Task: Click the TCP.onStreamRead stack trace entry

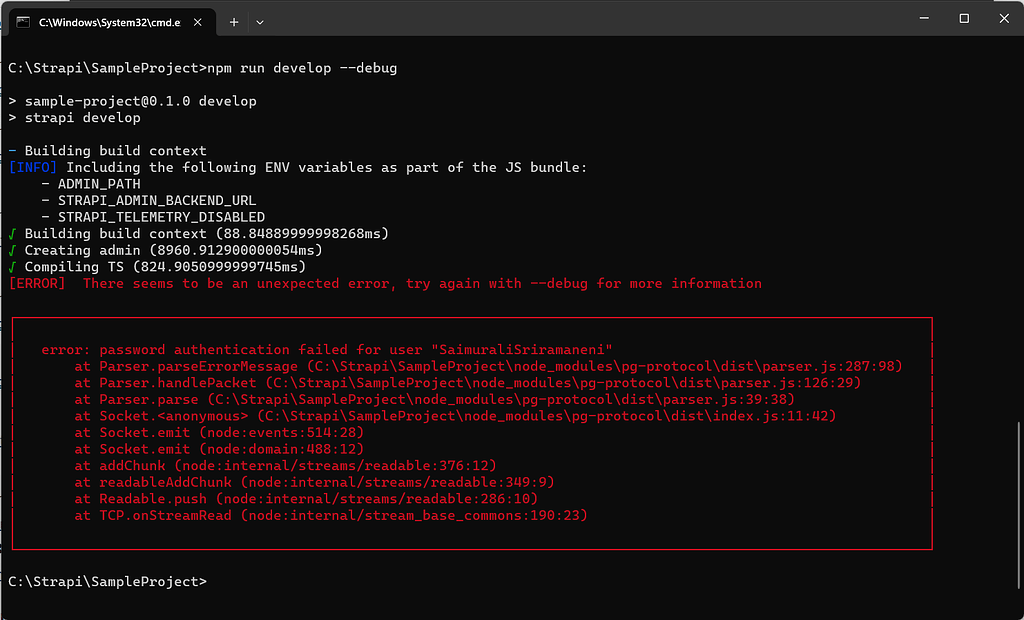Action: click(330, 515)
